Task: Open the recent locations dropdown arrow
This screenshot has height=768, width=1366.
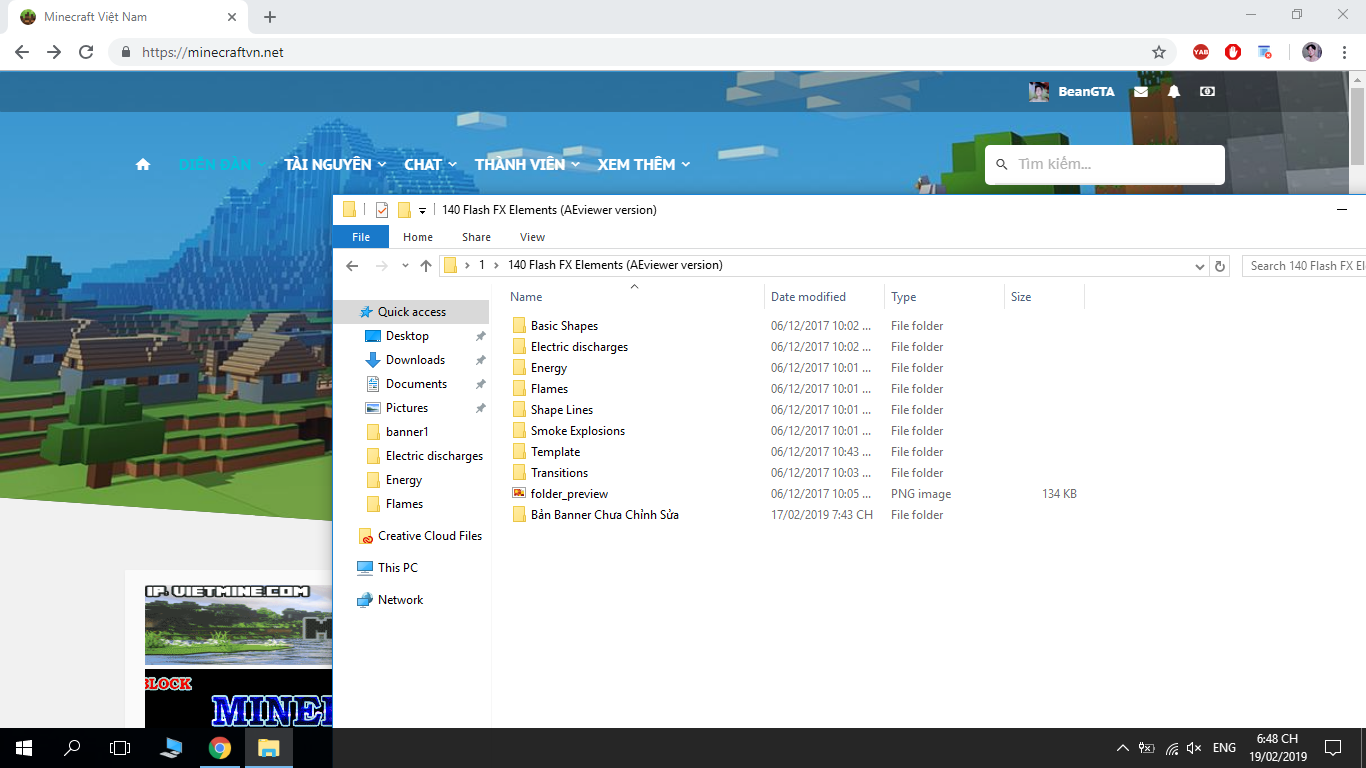Action: click(405, 266)
